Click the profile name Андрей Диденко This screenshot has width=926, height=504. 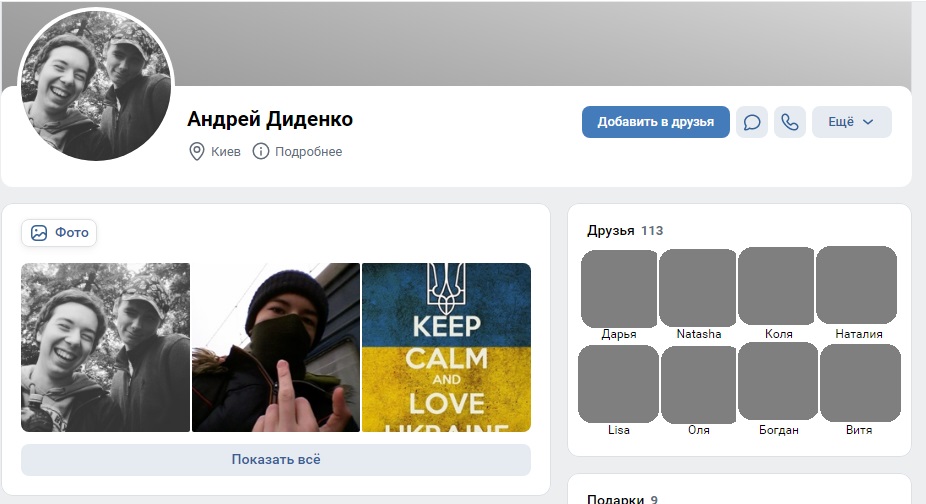coord(270,119)
